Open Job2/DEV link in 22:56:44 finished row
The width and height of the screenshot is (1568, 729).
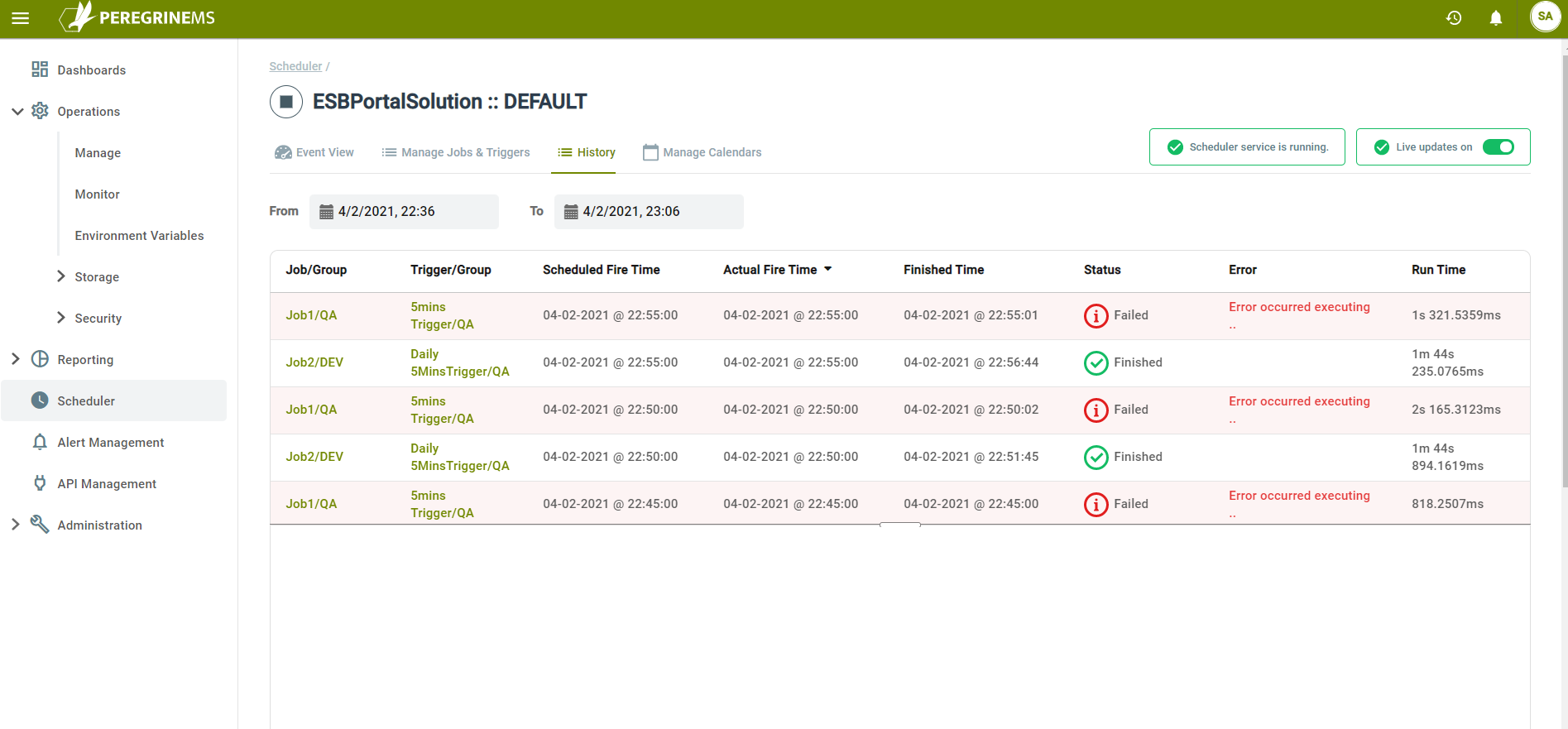(314, 362)
